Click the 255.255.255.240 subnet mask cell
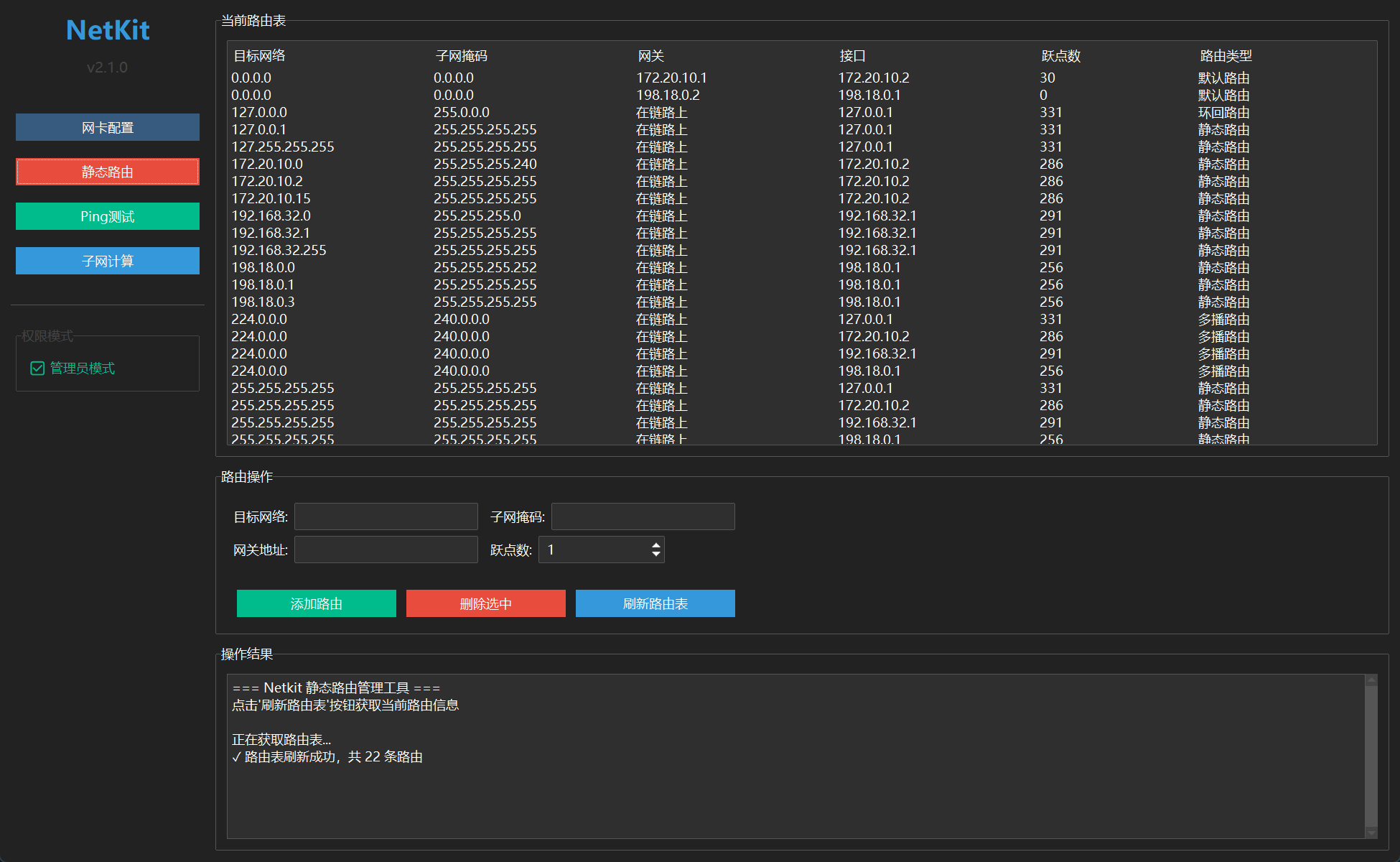The image size is (1400, 862). pos(485,164)
